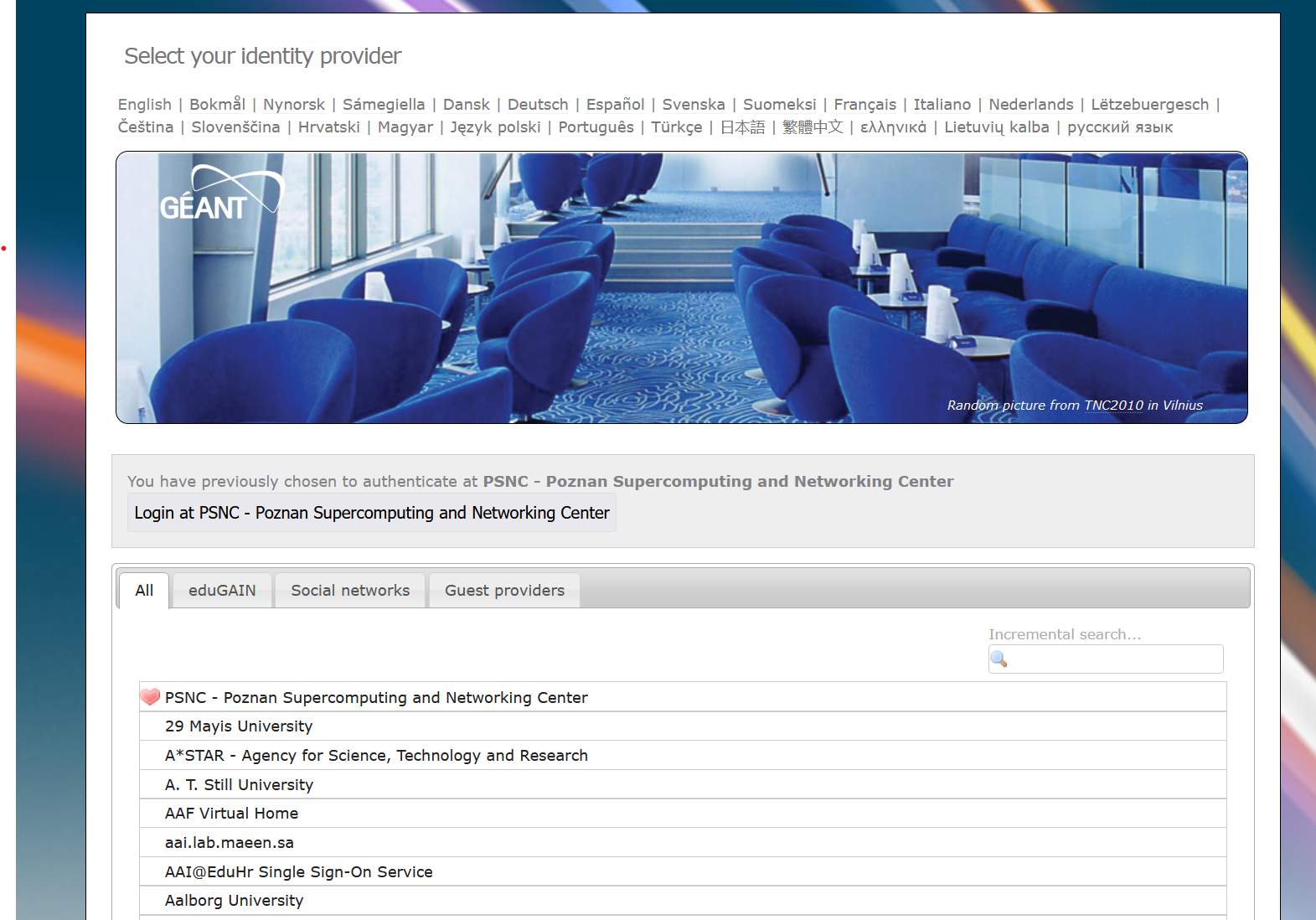Switch language to Español
Image resolution: width=1316 pixels, height=920 pixels.
(x=616, y=105)
